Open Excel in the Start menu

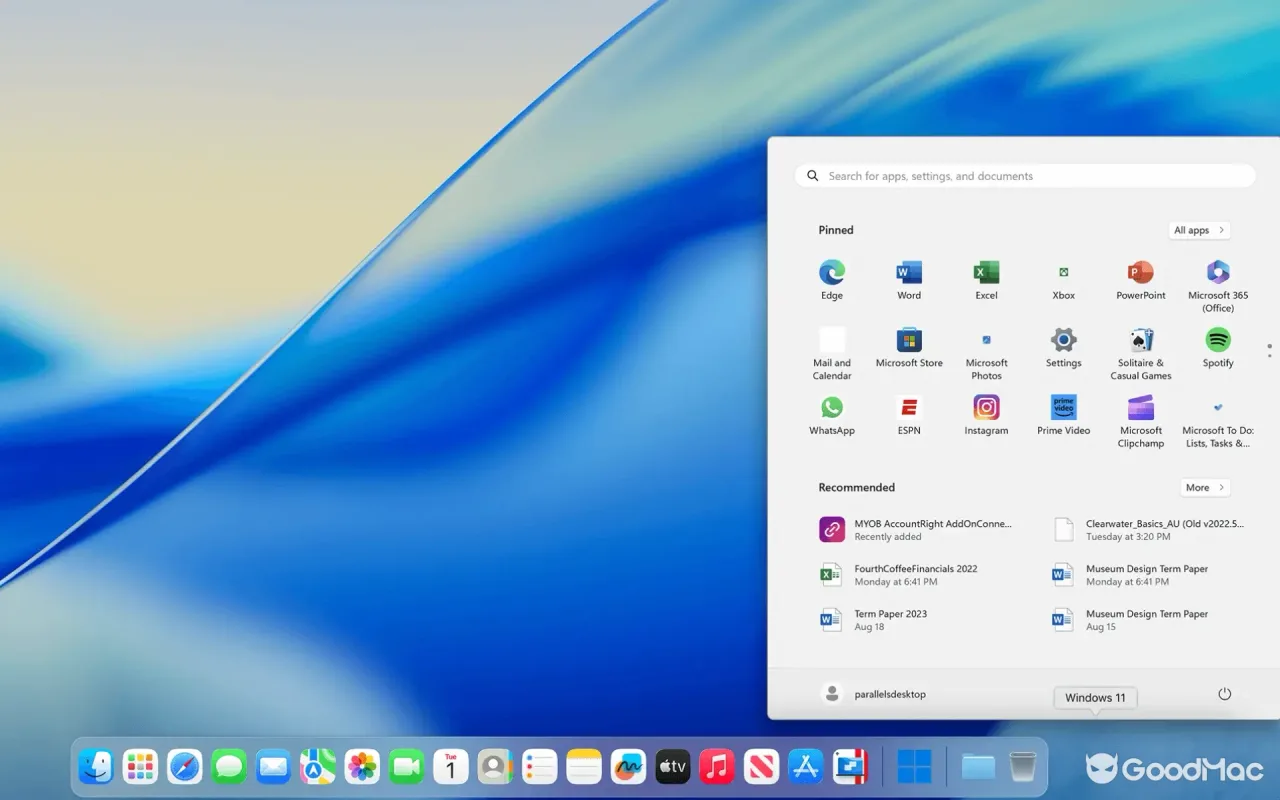(x=986, y=280)
